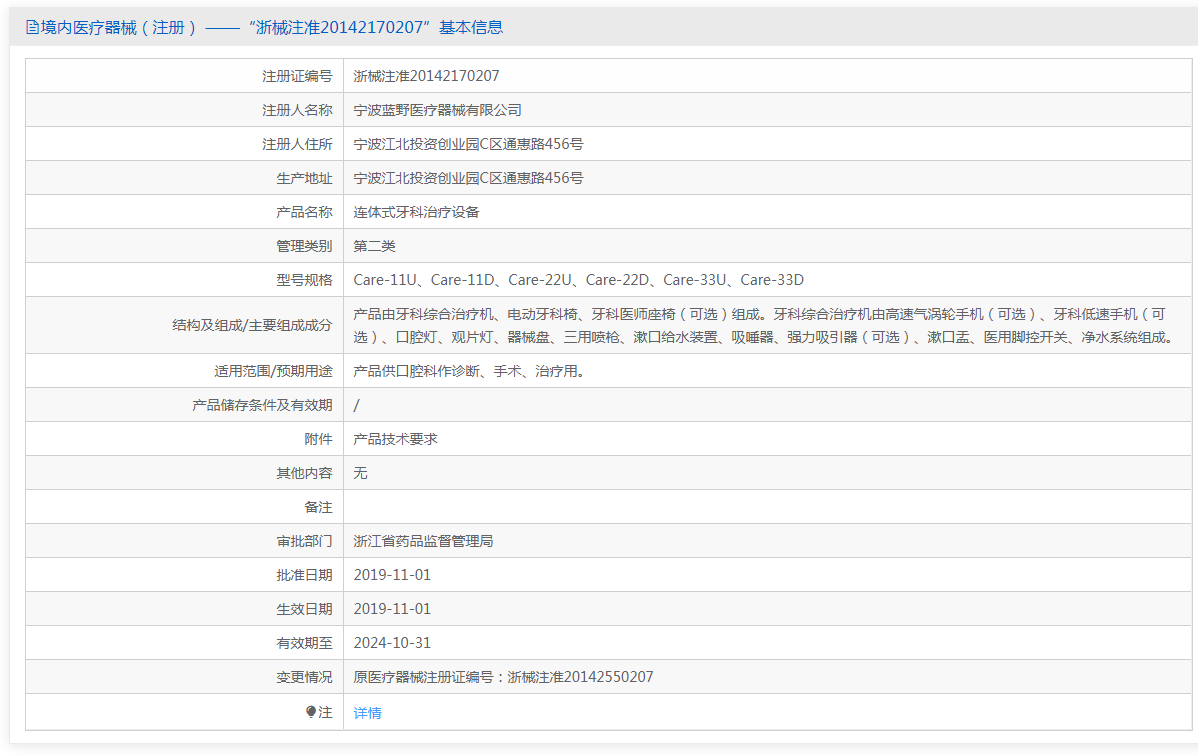Click the 管理类别 label
This screenshot has width=1198, height=756.
point(304,246)
